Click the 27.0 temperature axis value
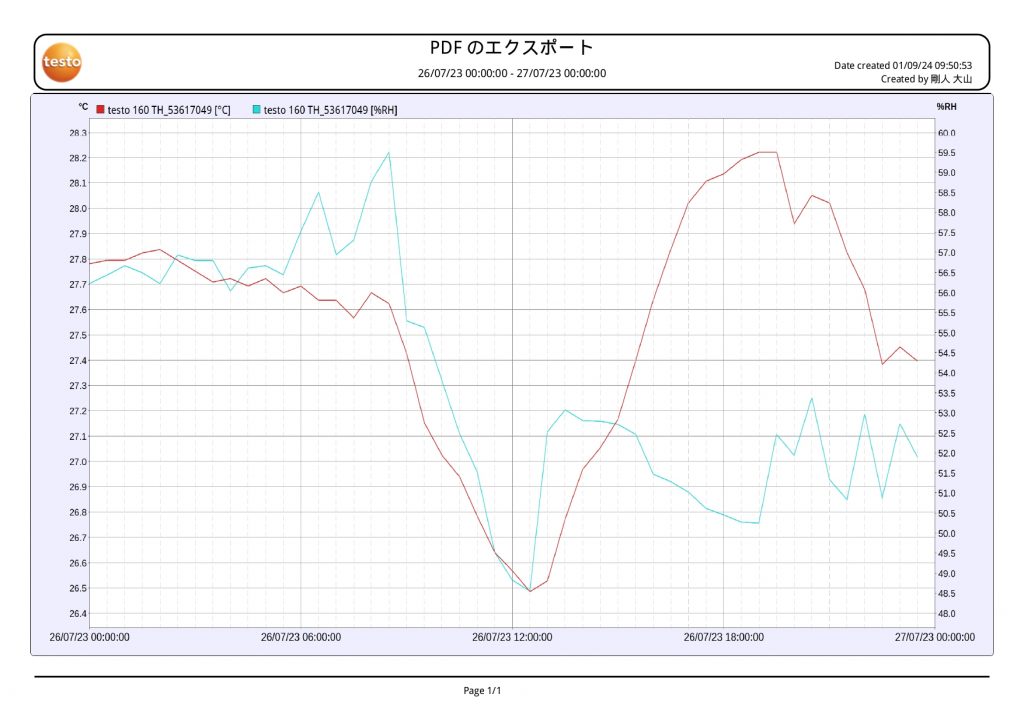Viewport: 1024px width, 725px height. click(x=78, y=462)
